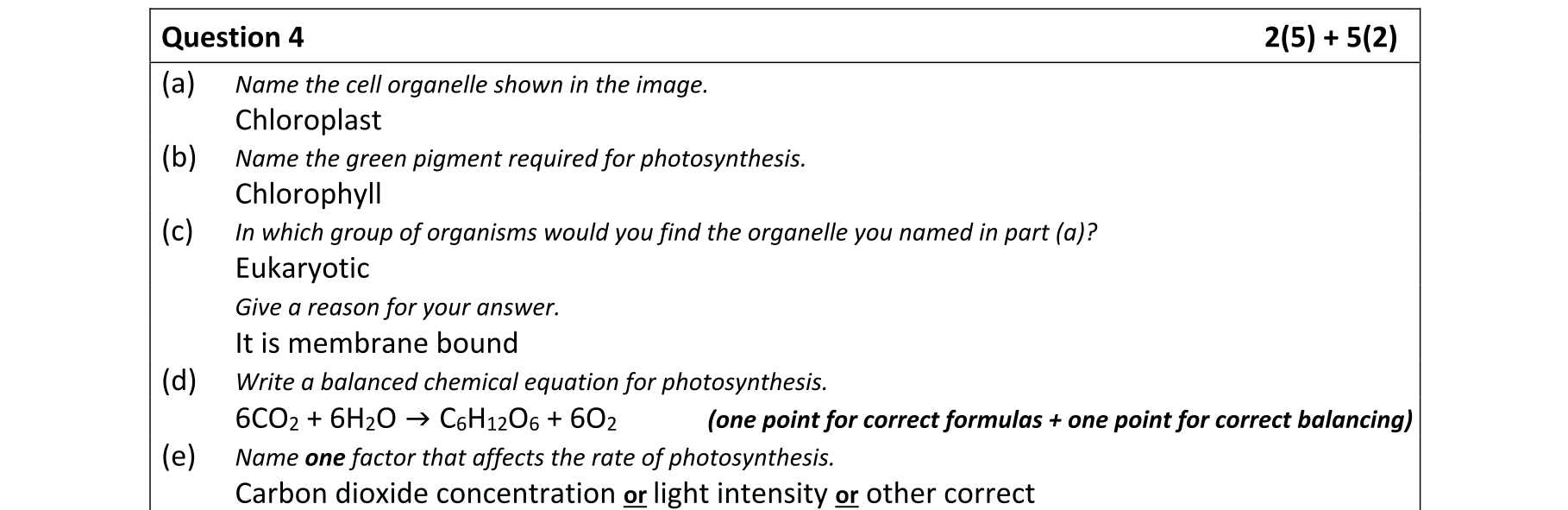
Task: Select the words "light intensity" in the answer
Action: (740, 494)
